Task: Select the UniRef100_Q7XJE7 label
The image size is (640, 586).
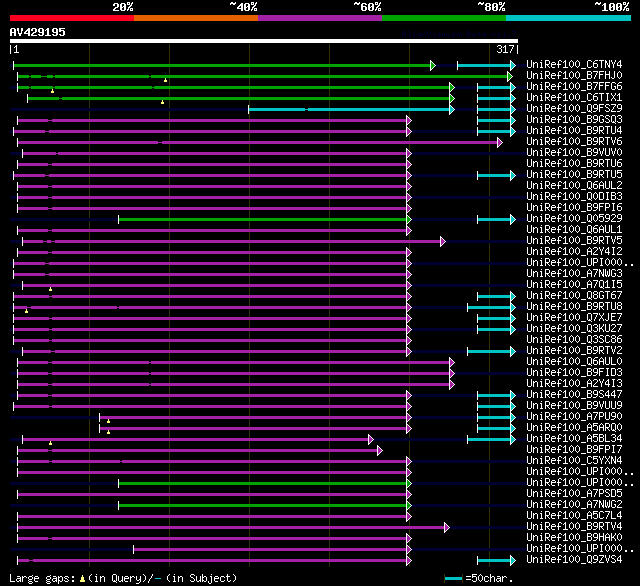Action: pos(574,318)
